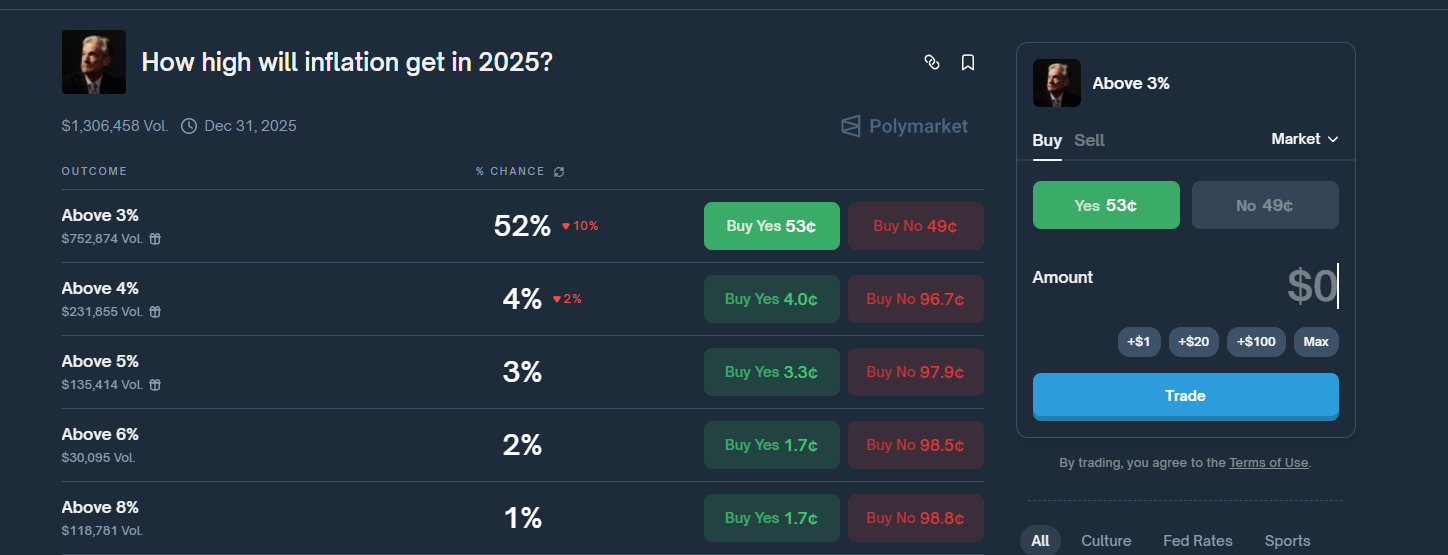Click the gift icon under Above 3%
Image resolution: width=1448 pixels, height=555 pixels.
[156, 239]
